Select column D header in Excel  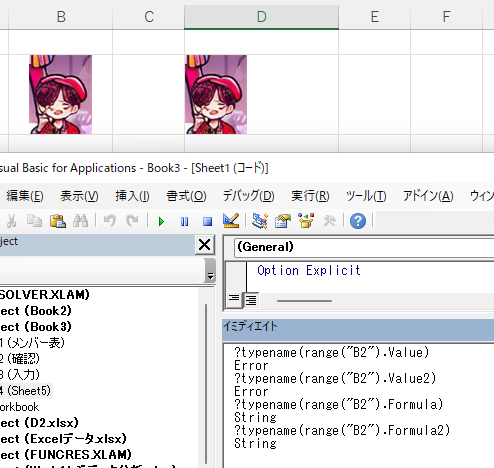pos(261,16)
